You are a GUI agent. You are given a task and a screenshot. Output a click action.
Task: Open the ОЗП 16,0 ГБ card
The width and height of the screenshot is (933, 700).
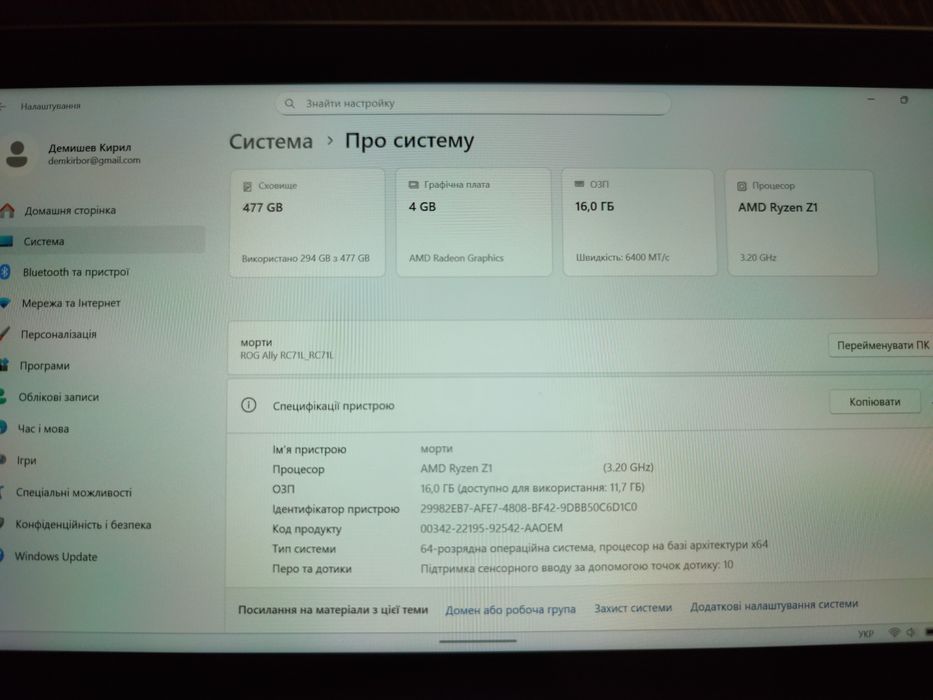tap(640, 223)
